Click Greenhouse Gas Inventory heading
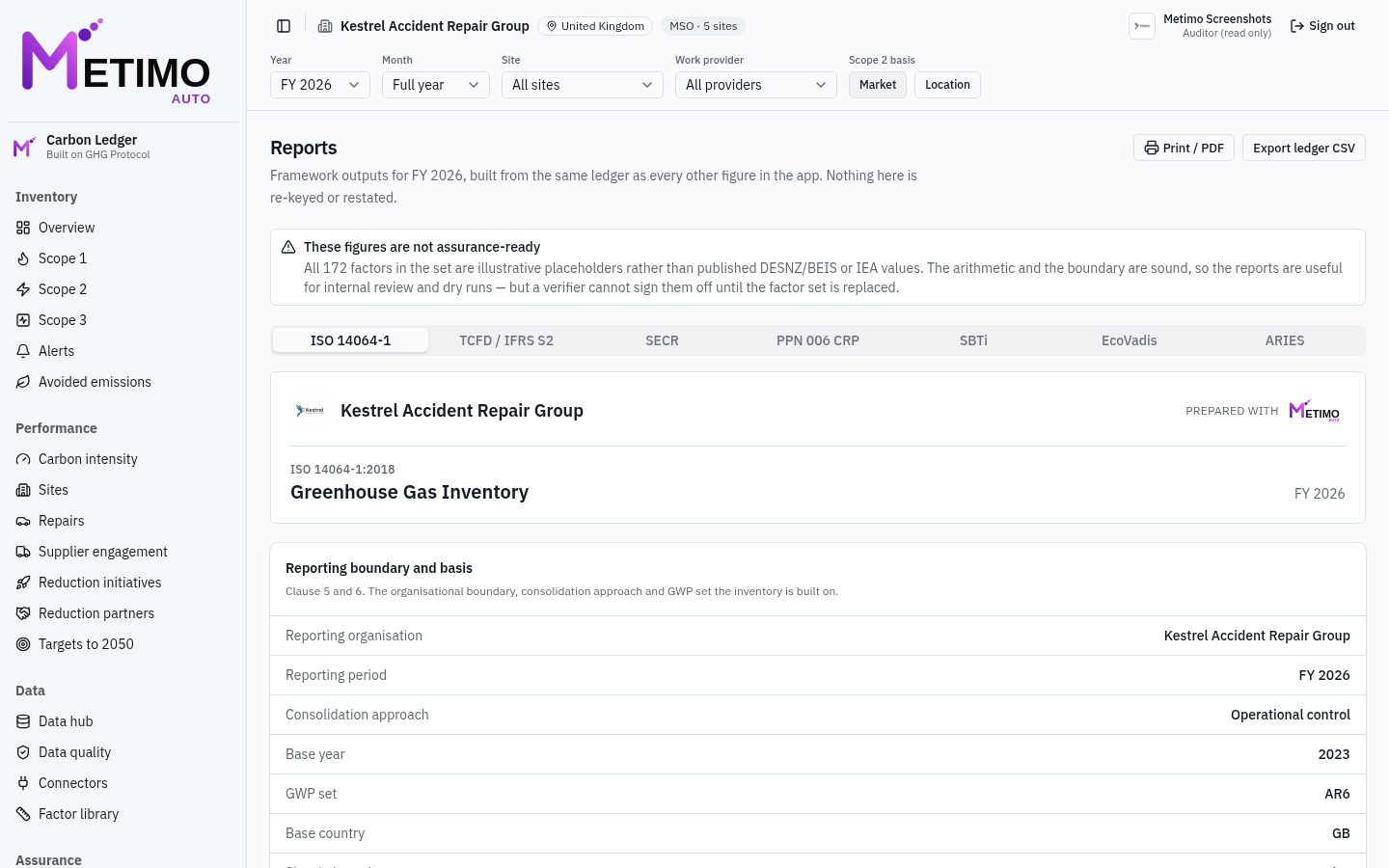 [409, 492]
